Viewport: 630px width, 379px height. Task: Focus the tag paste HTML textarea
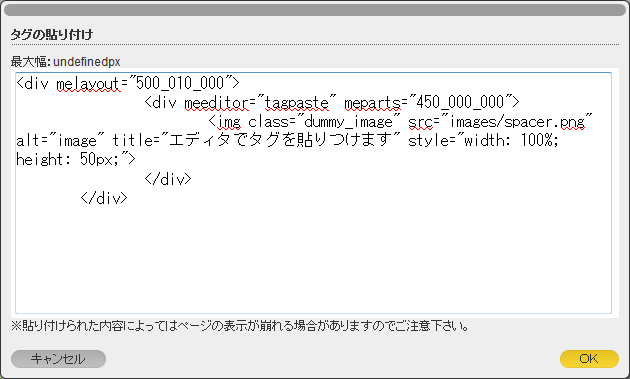click(313, 193)
